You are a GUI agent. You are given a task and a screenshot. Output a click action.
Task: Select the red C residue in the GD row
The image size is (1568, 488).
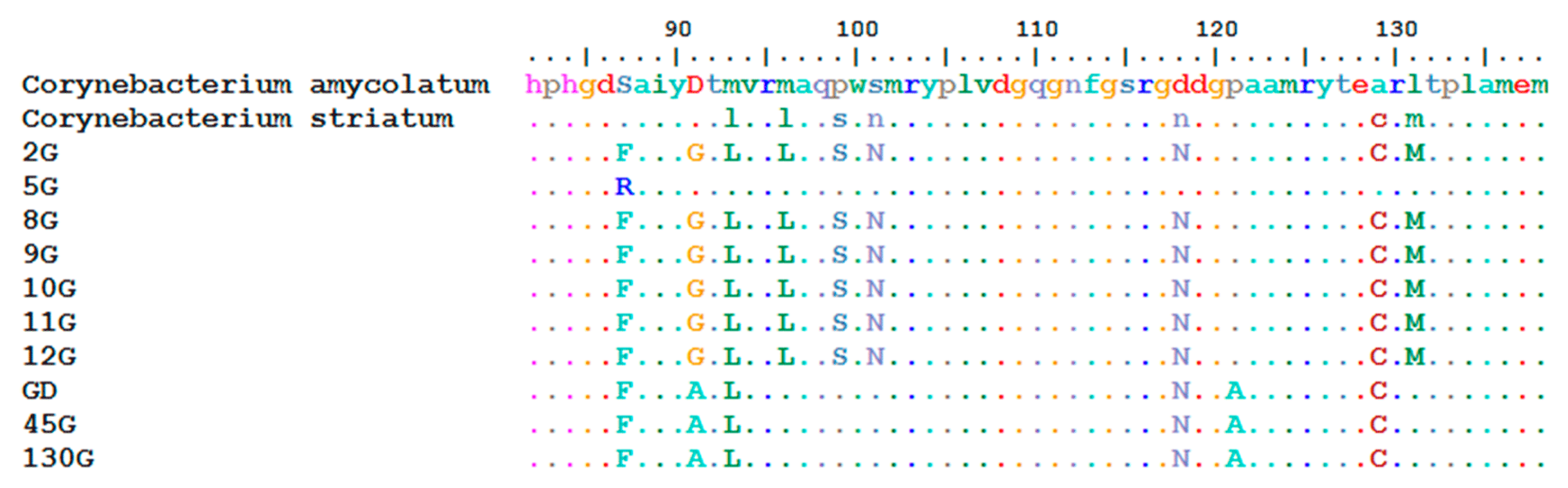coord(1379,391)
